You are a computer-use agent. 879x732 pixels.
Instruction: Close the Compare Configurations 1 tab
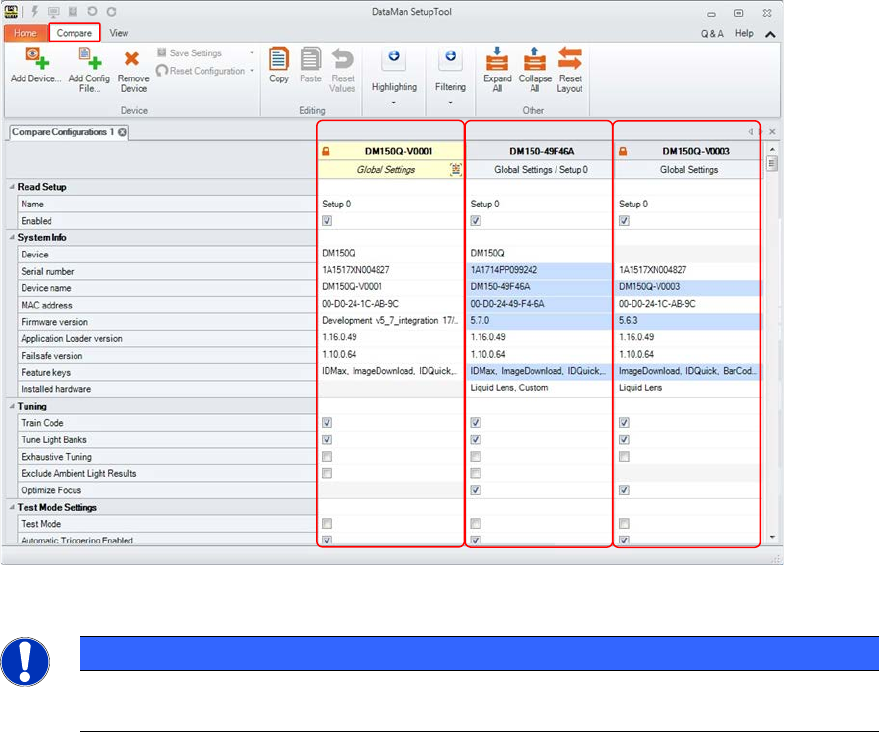[x=122, y=132]
